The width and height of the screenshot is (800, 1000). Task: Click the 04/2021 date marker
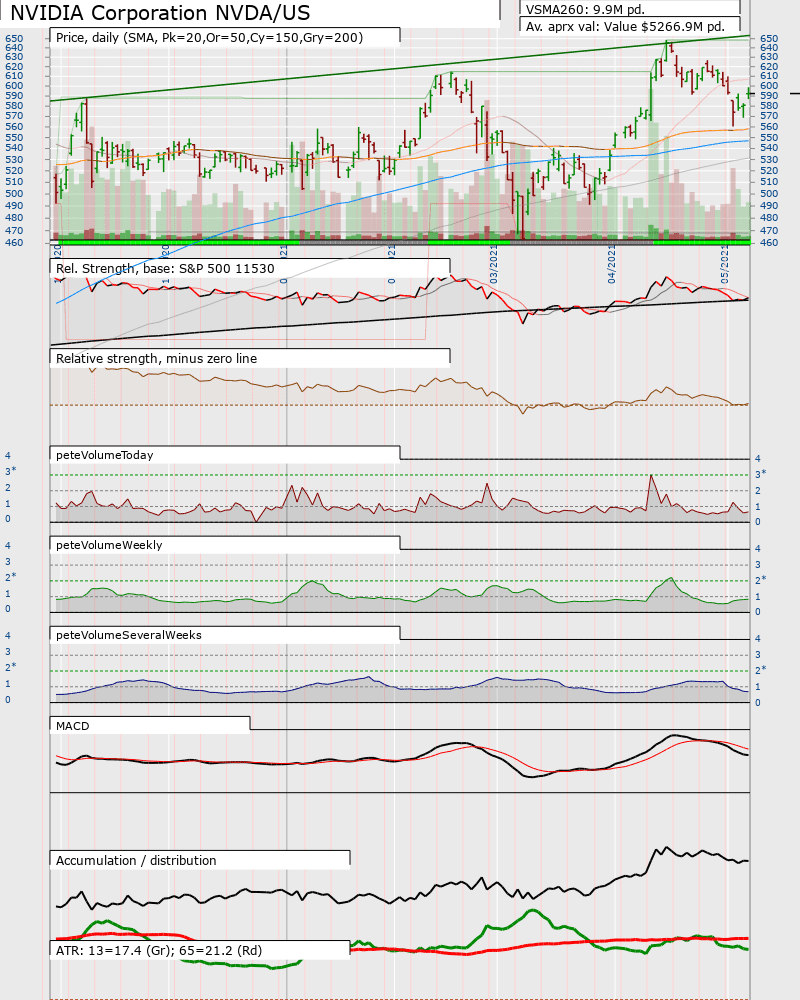612,265
